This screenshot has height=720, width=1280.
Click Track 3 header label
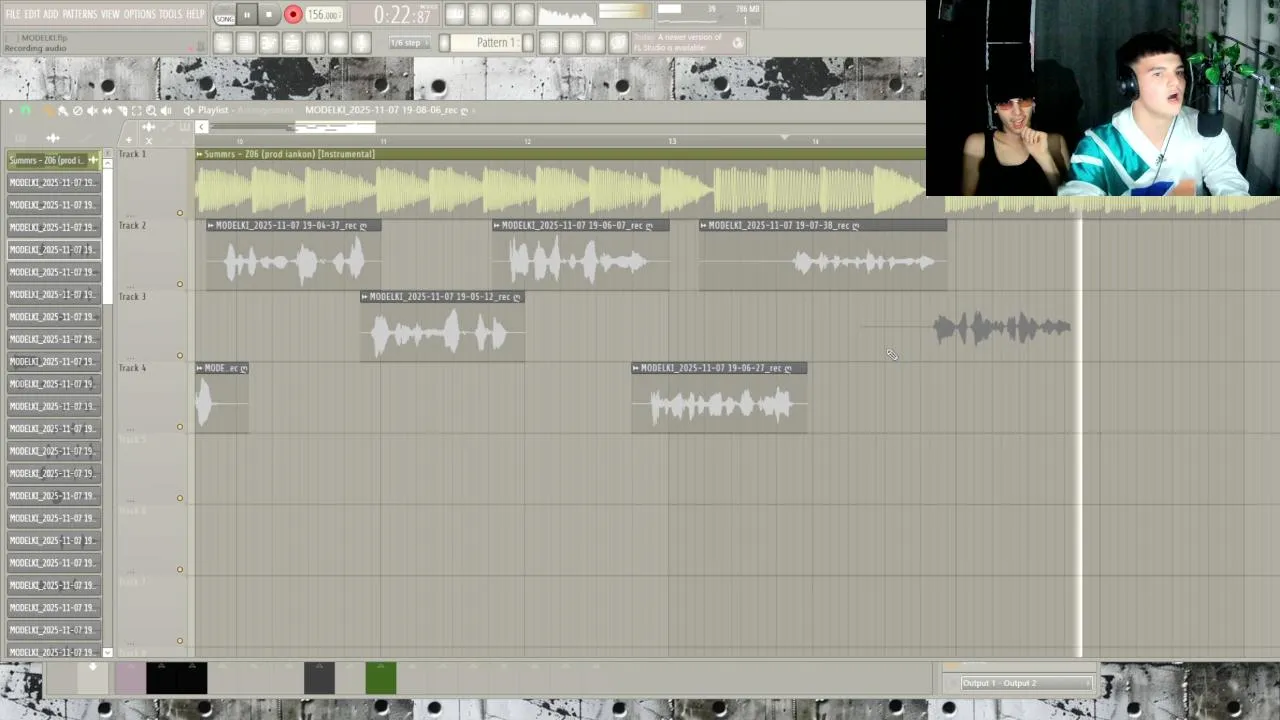[132, 296]
